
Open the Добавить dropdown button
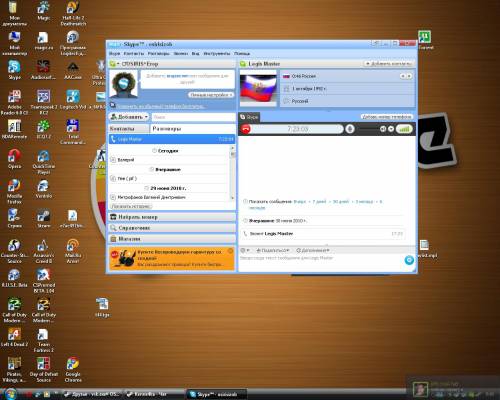tap(129, 117)
